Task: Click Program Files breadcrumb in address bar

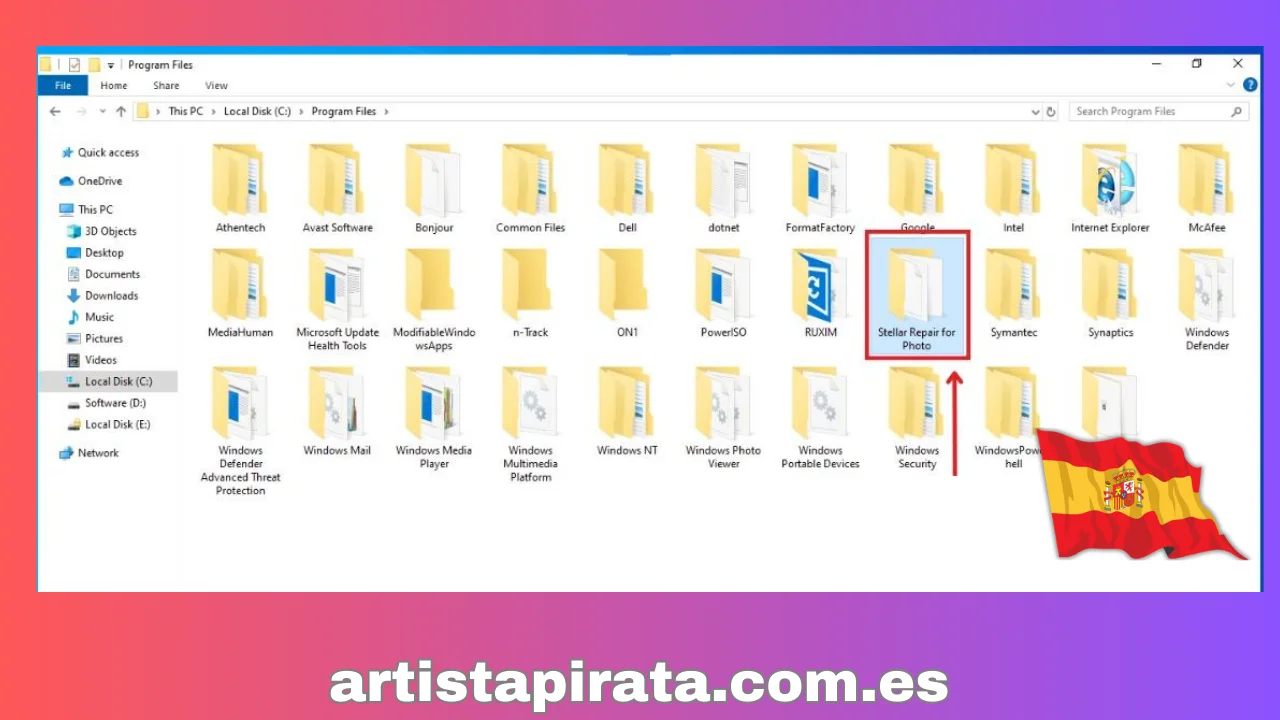Action: click(x=344, y=111)
